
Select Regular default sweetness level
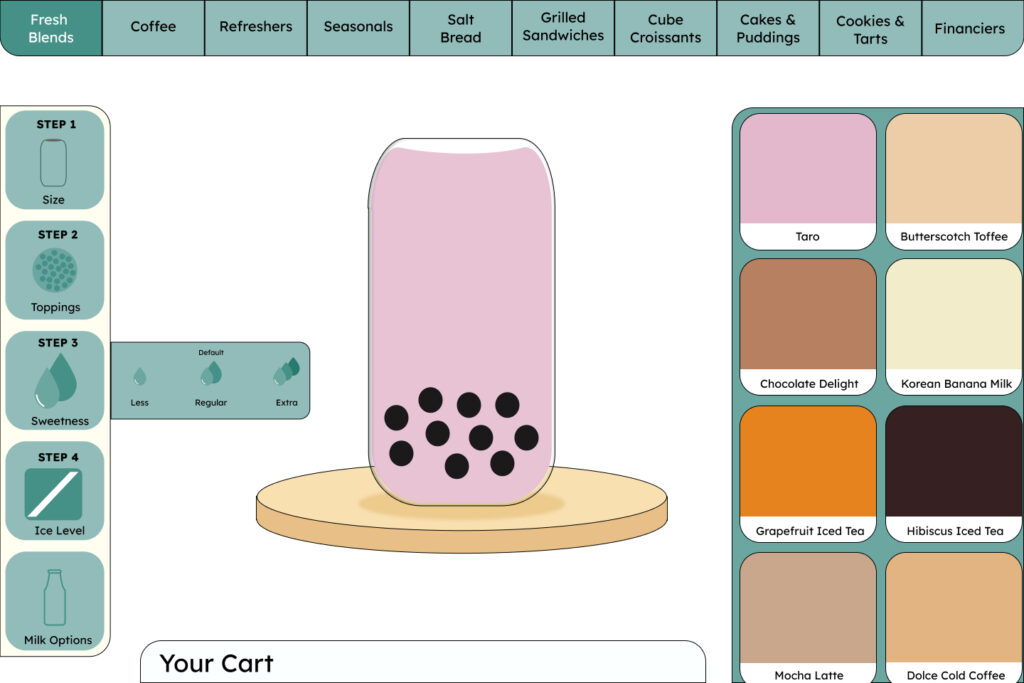pos(210,379)
